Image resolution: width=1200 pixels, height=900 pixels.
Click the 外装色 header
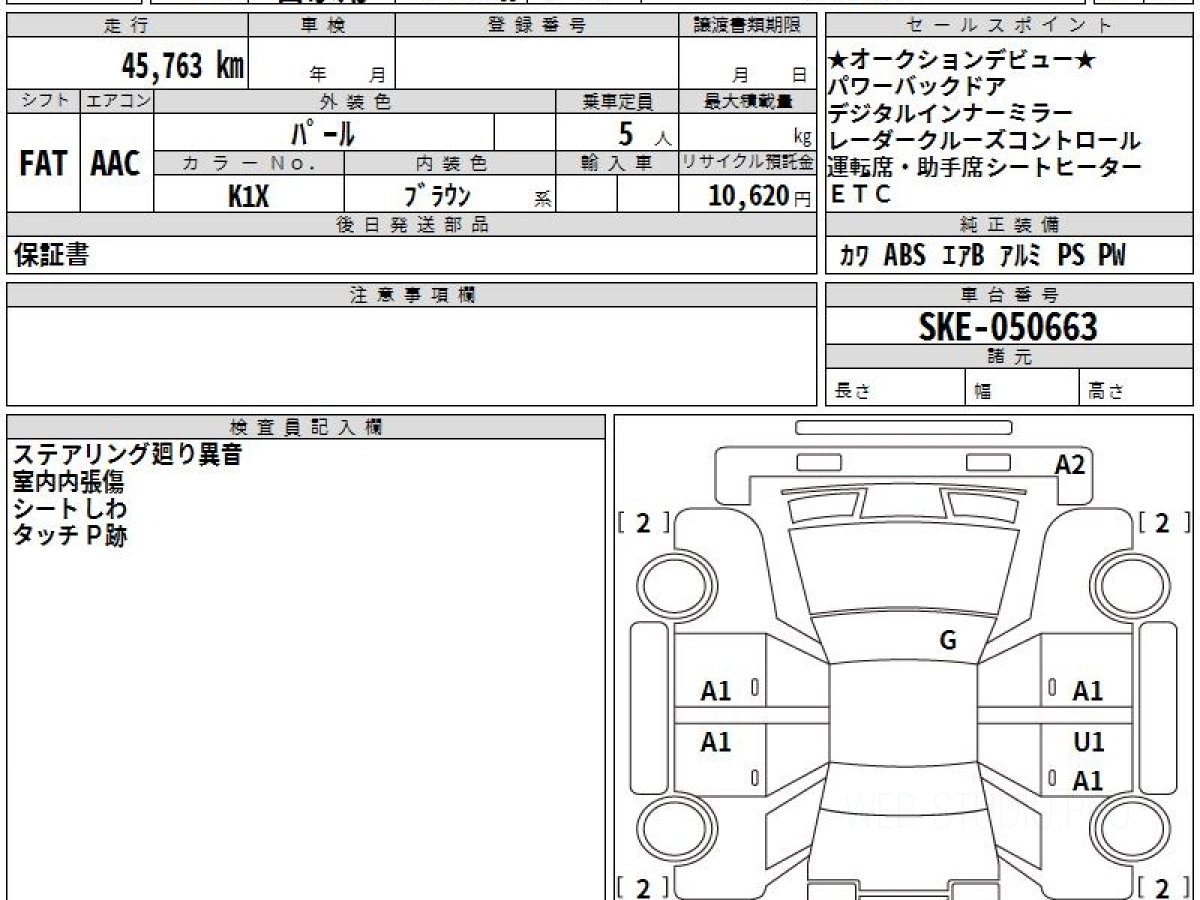[x=355, y=101]
